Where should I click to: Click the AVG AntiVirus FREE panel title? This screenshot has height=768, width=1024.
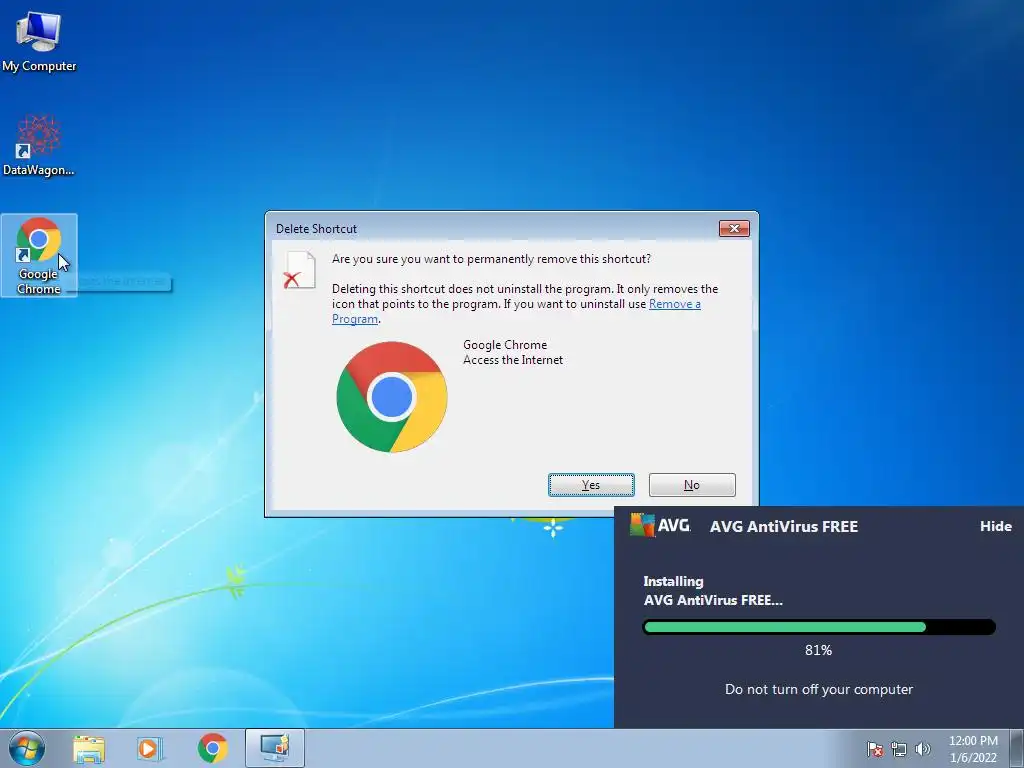[784, 526]
